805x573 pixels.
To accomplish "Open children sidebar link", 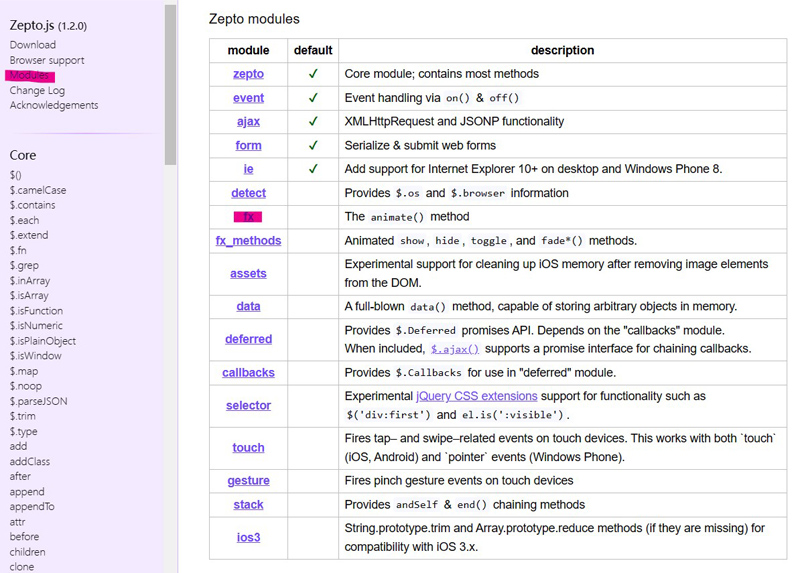I will 27,552.
